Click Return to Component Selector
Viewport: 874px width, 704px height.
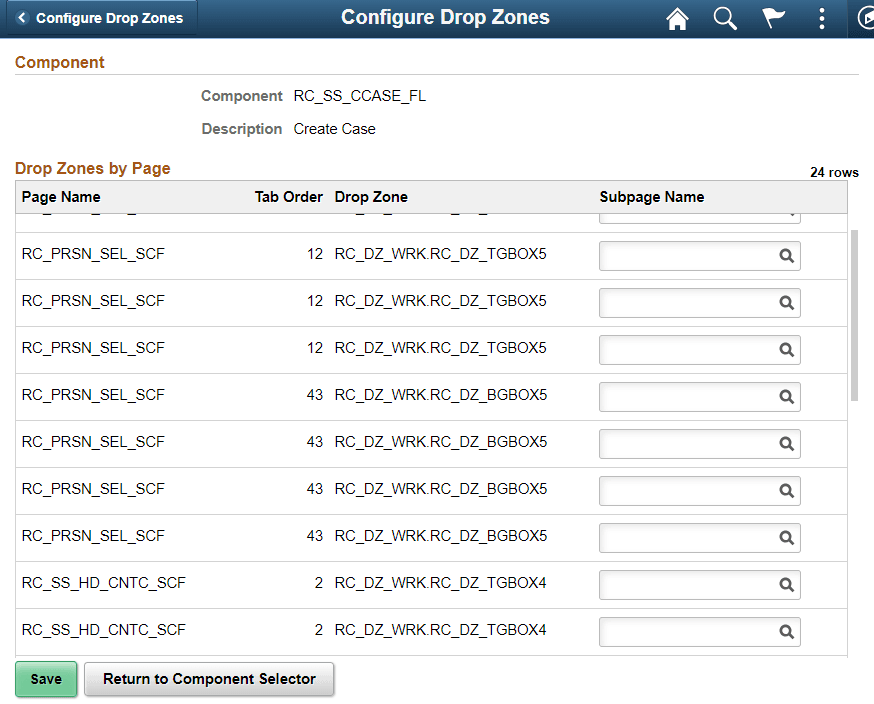[x=209, y=679]
